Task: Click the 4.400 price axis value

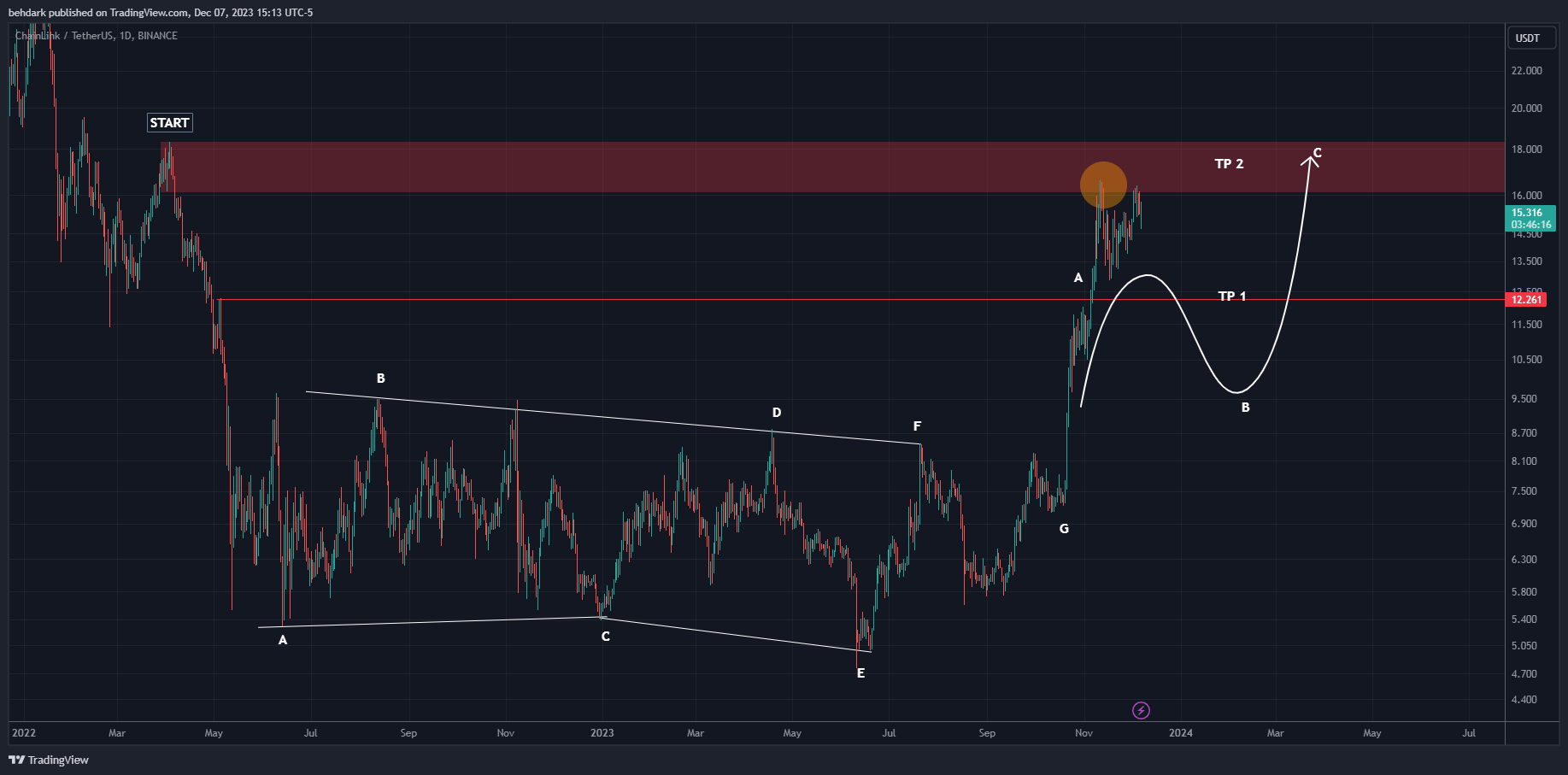Action: click(1524, 700)
